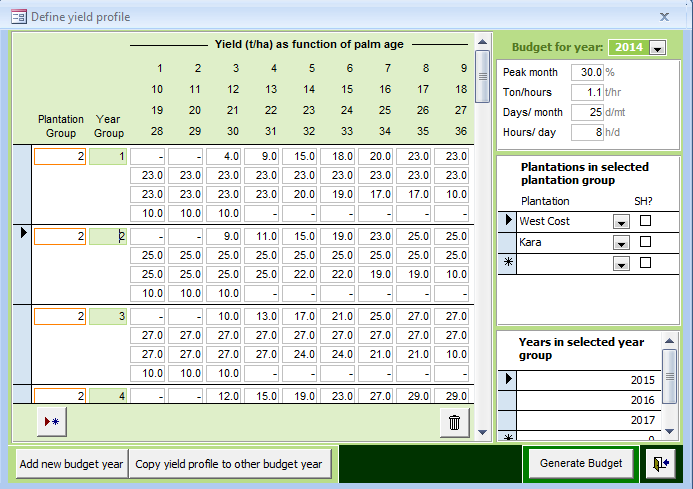Image resolution: width=693 pixels, height=489 pixels.
Task: Toggle SH checkbox for Kara
Action: (645, 241)
